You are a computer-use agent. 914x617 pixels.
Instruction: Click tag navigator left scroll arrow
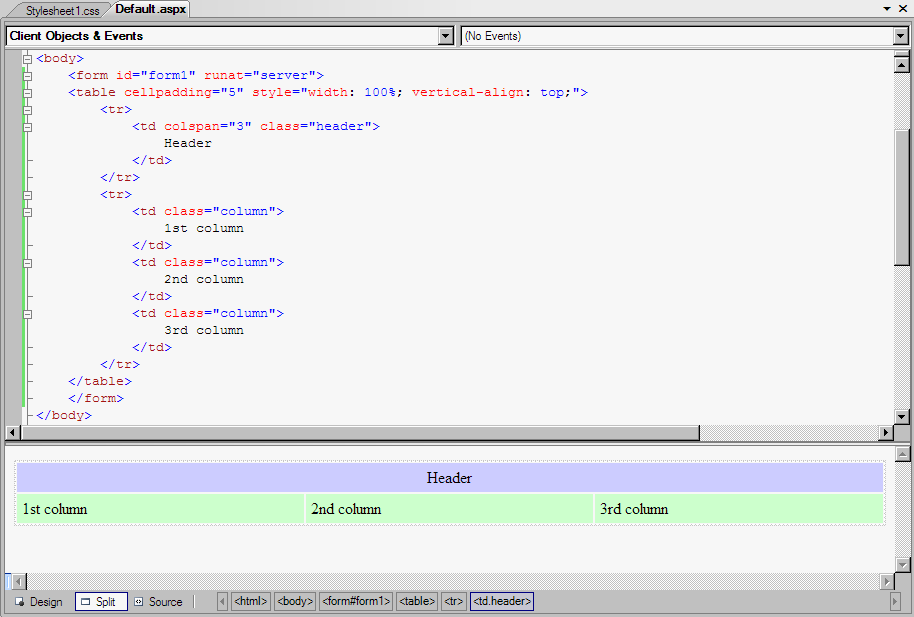pos(222,601)
